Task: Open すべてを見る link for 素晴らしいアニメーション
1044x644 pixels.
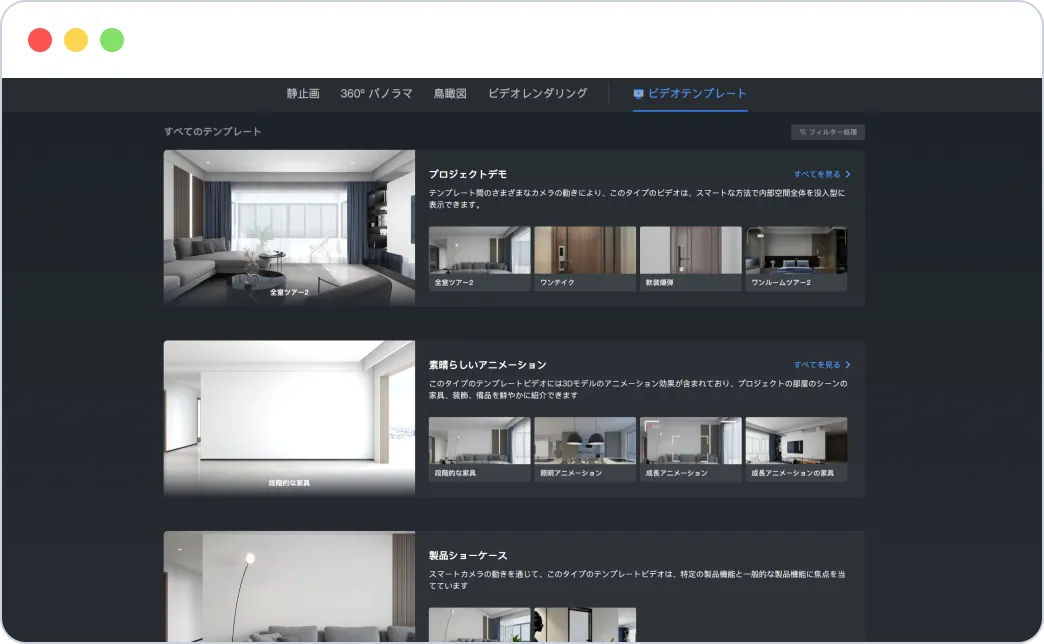Action: pyautogui.click(x=822, y=365)
